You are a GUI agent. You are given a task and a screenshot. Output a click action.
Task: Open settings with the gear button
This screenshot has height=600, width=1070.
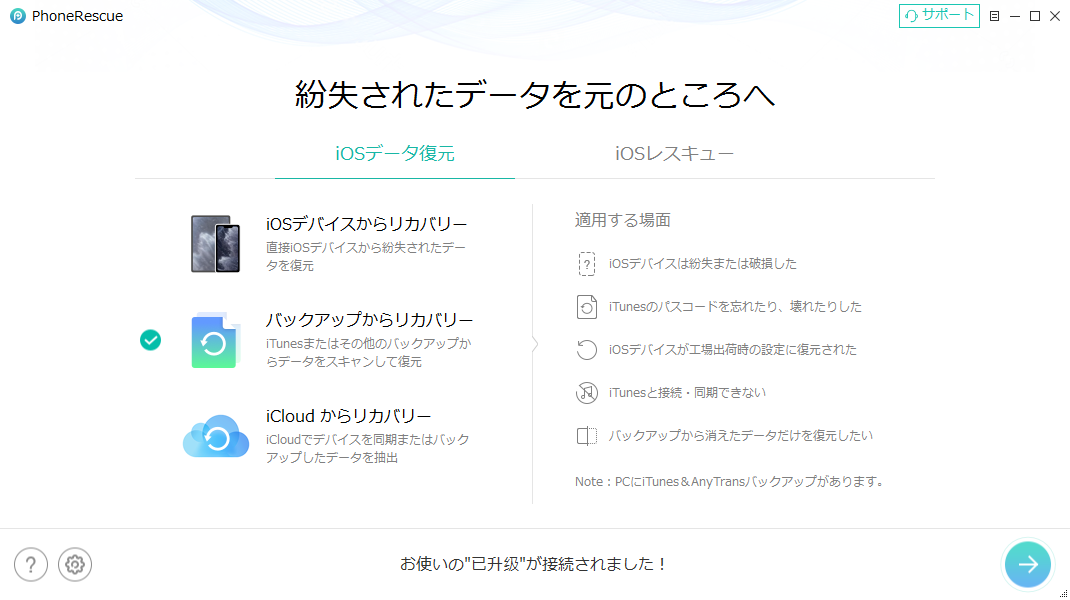[x=74, y=565]
